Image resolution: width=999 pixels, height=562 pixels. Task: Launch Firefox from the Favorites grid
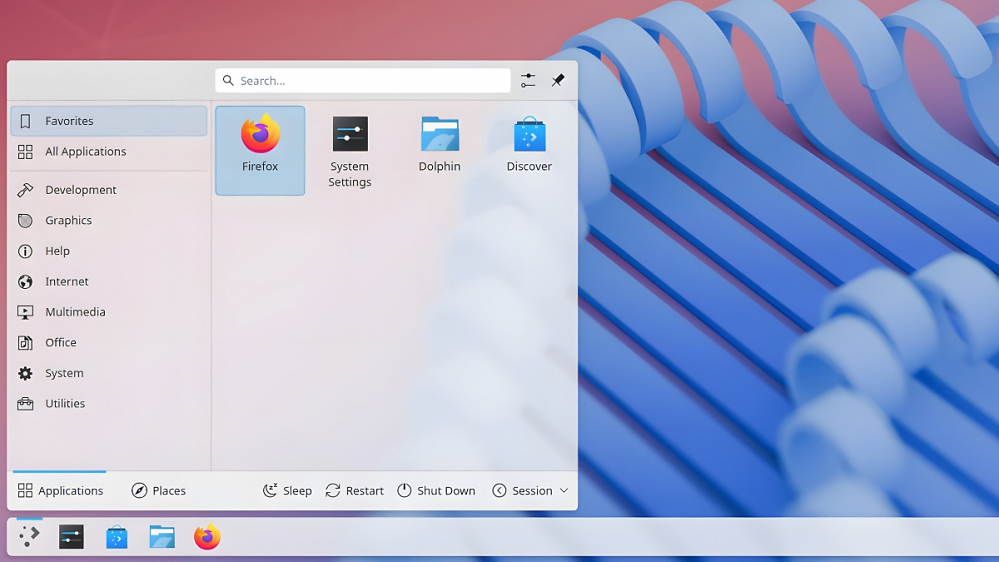tap(260, 150)
